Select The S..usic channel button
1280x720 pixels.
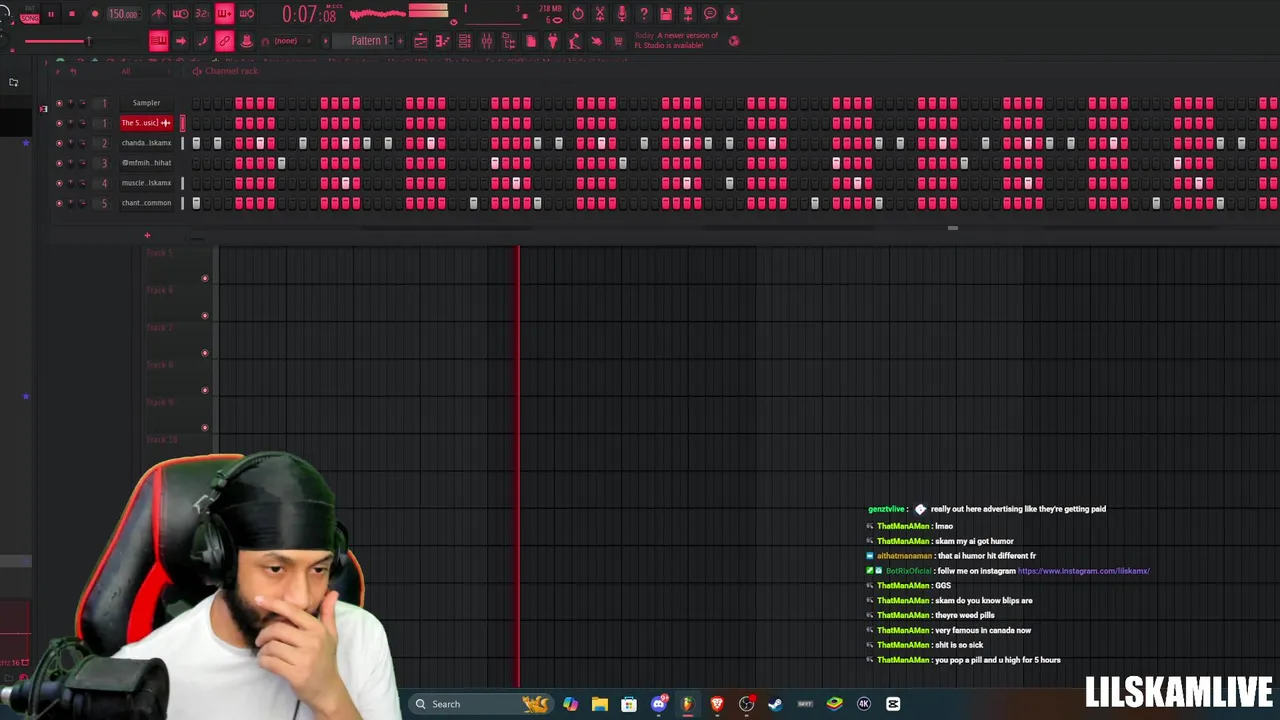pyautogui.click(x=146, y=123)
